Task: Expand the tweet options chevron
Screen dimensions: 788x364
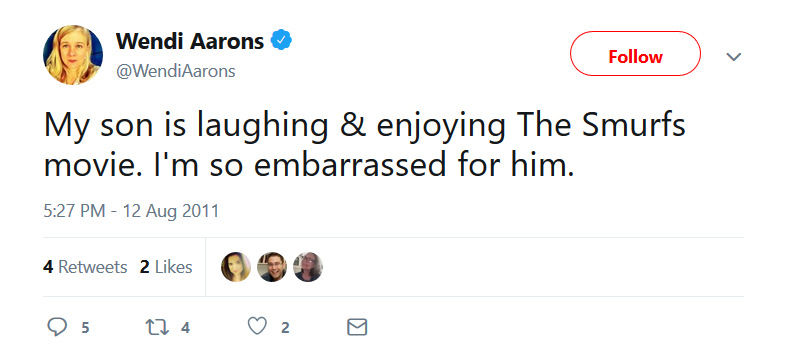Action: tap(734, 57)
